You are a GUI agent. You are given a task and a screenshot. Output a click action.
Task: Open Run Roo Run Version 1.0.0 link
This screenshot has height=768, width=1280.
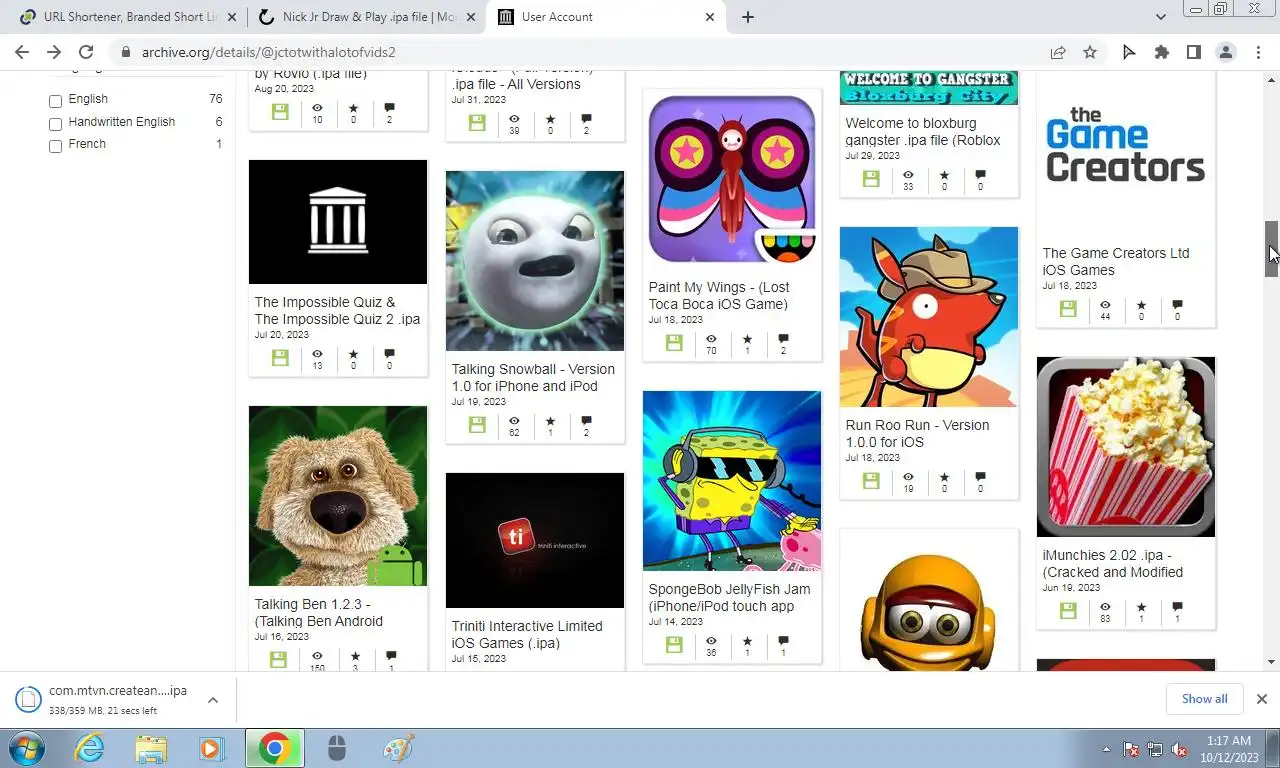pos(917,433)
